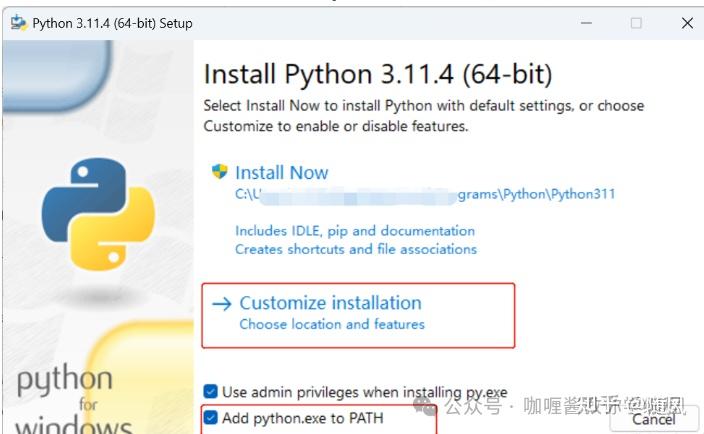Minimize the Python Setup window
The height and width of the screenshot is (434, 704).
586,23
